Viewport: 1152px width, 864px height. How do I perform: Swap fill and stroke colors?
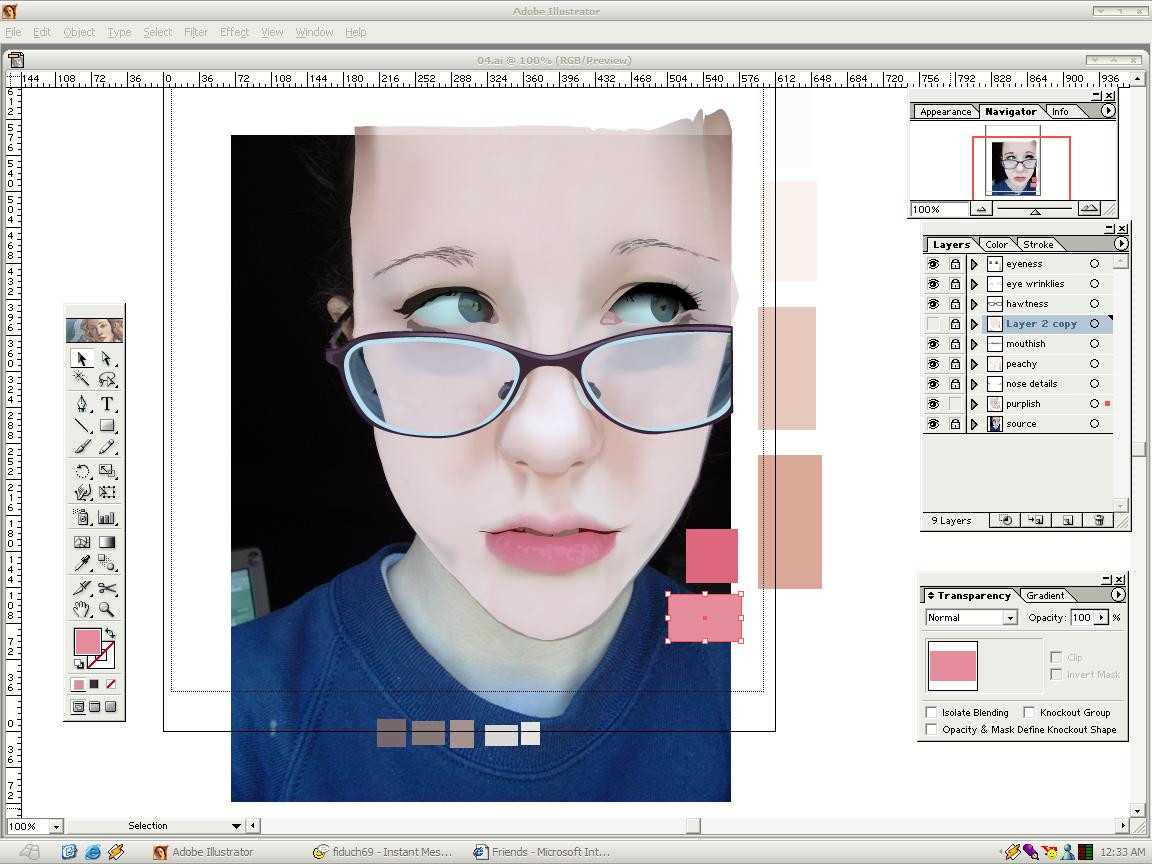(x=110, y=633)
